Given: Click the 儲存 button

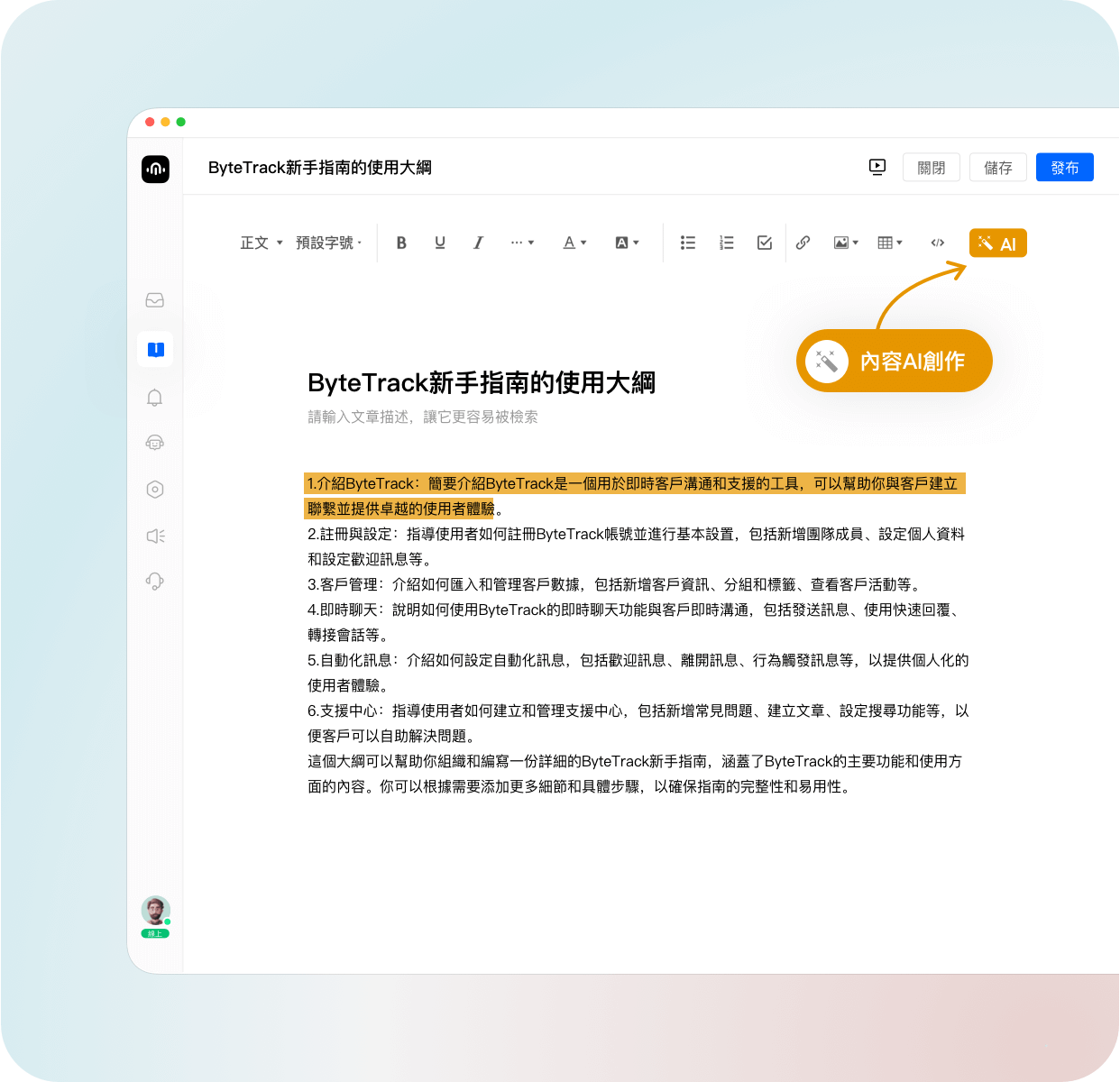Looking at the screenshot, I should point(998,168).
